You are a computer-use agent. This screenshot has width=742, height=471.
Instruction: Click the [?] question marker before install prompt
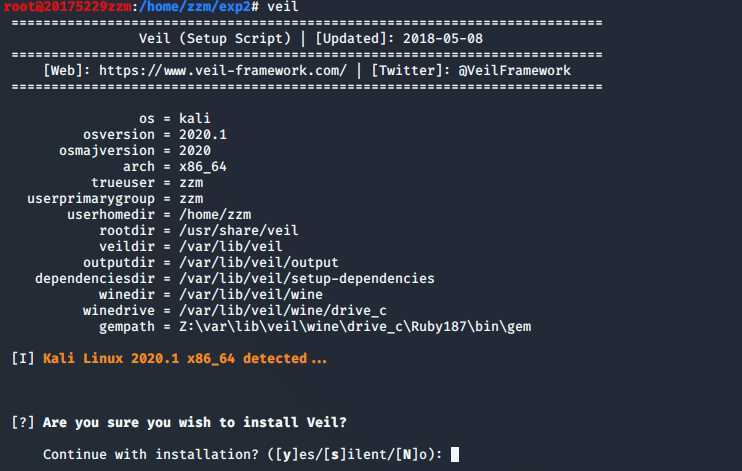23,422
